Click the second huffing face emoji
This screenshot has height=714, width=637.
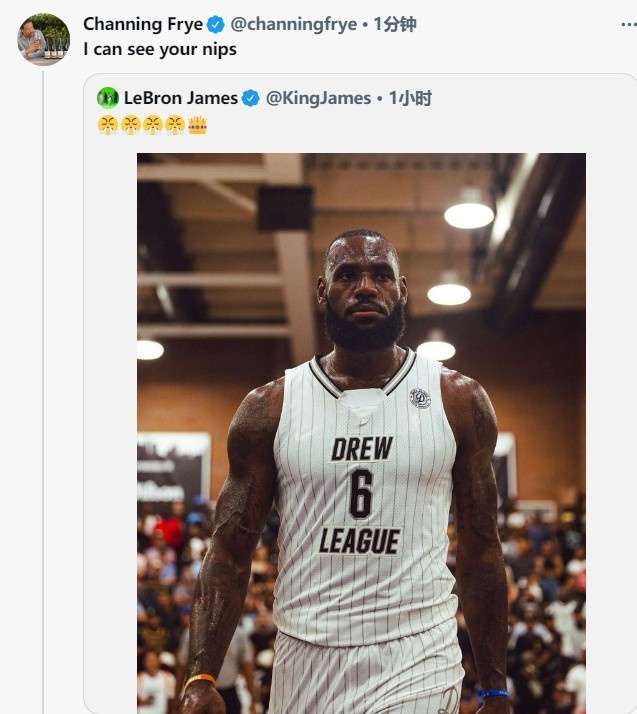(x=130, y=125)
